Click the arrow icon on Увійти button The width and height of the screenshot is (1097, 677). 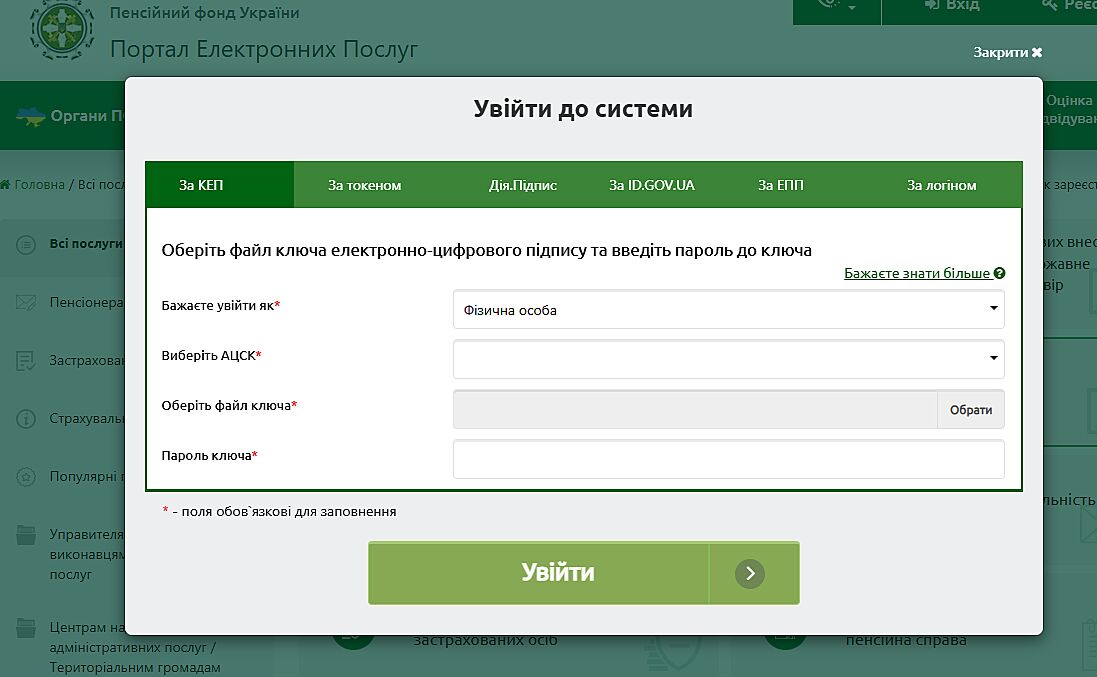tap(750, 573)
